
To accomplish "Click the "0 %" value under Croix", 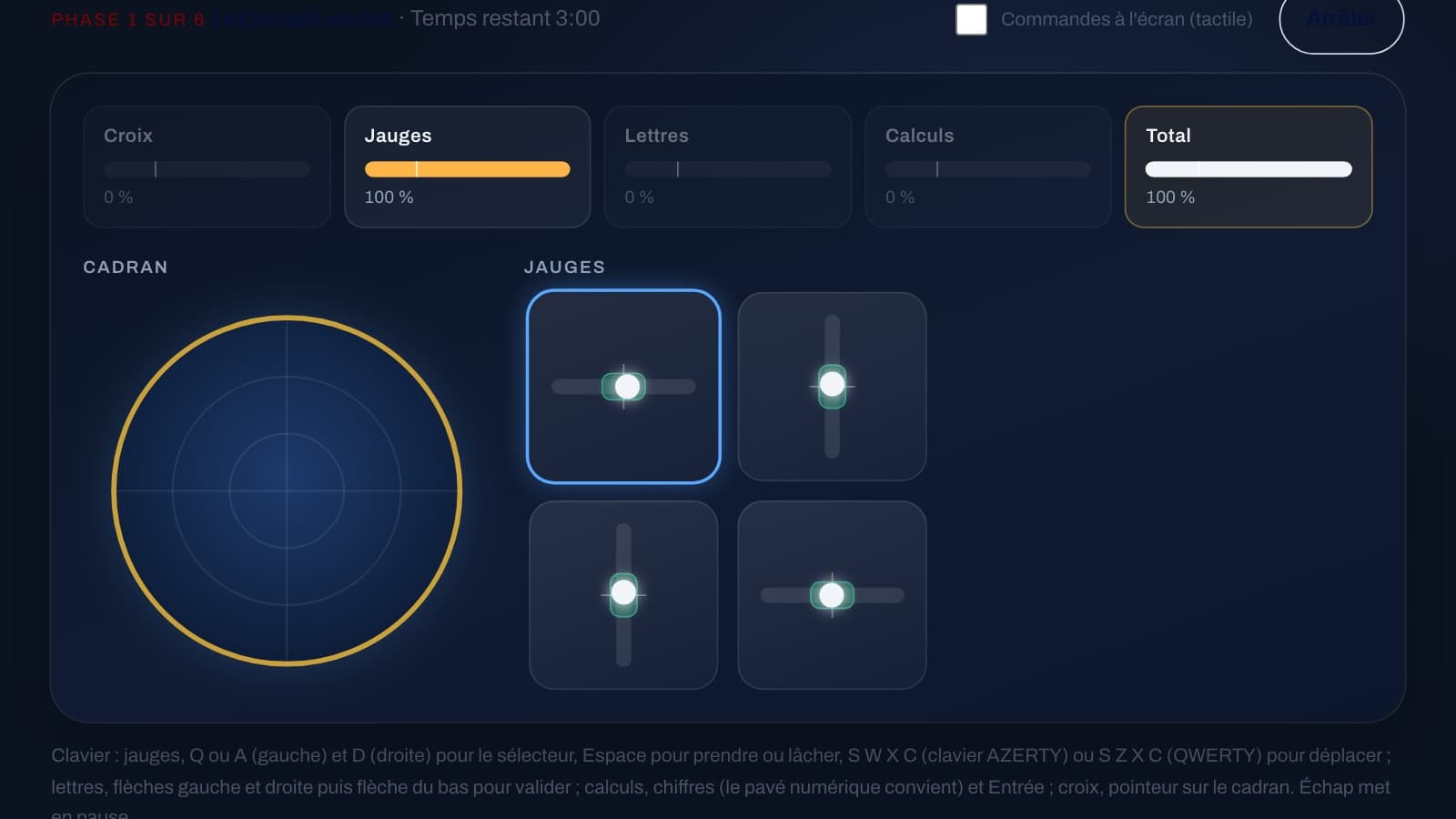I will point(118,197).
